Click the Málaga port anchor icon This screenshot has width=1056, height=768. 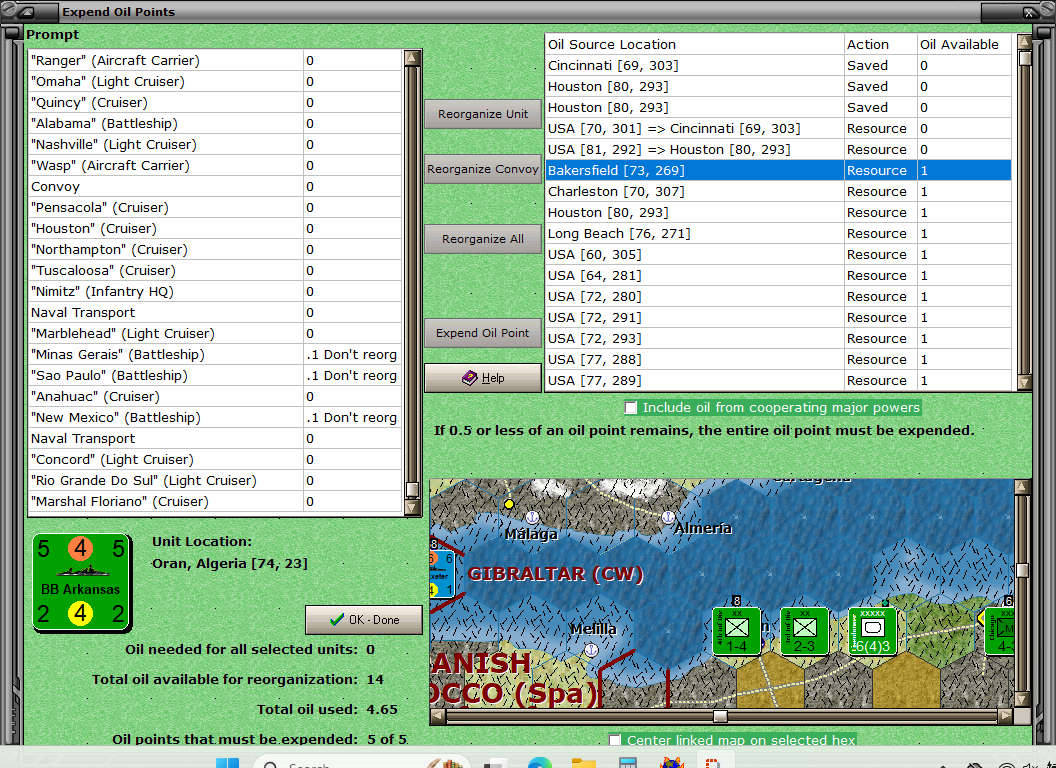532,517
